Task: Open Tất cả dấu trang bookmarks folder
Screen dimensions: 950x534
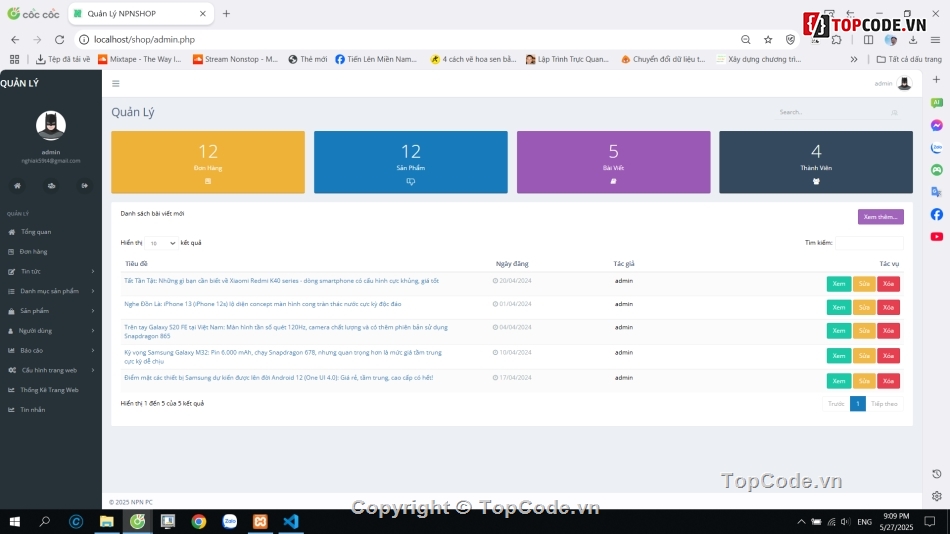Action: tap(909, 59)
